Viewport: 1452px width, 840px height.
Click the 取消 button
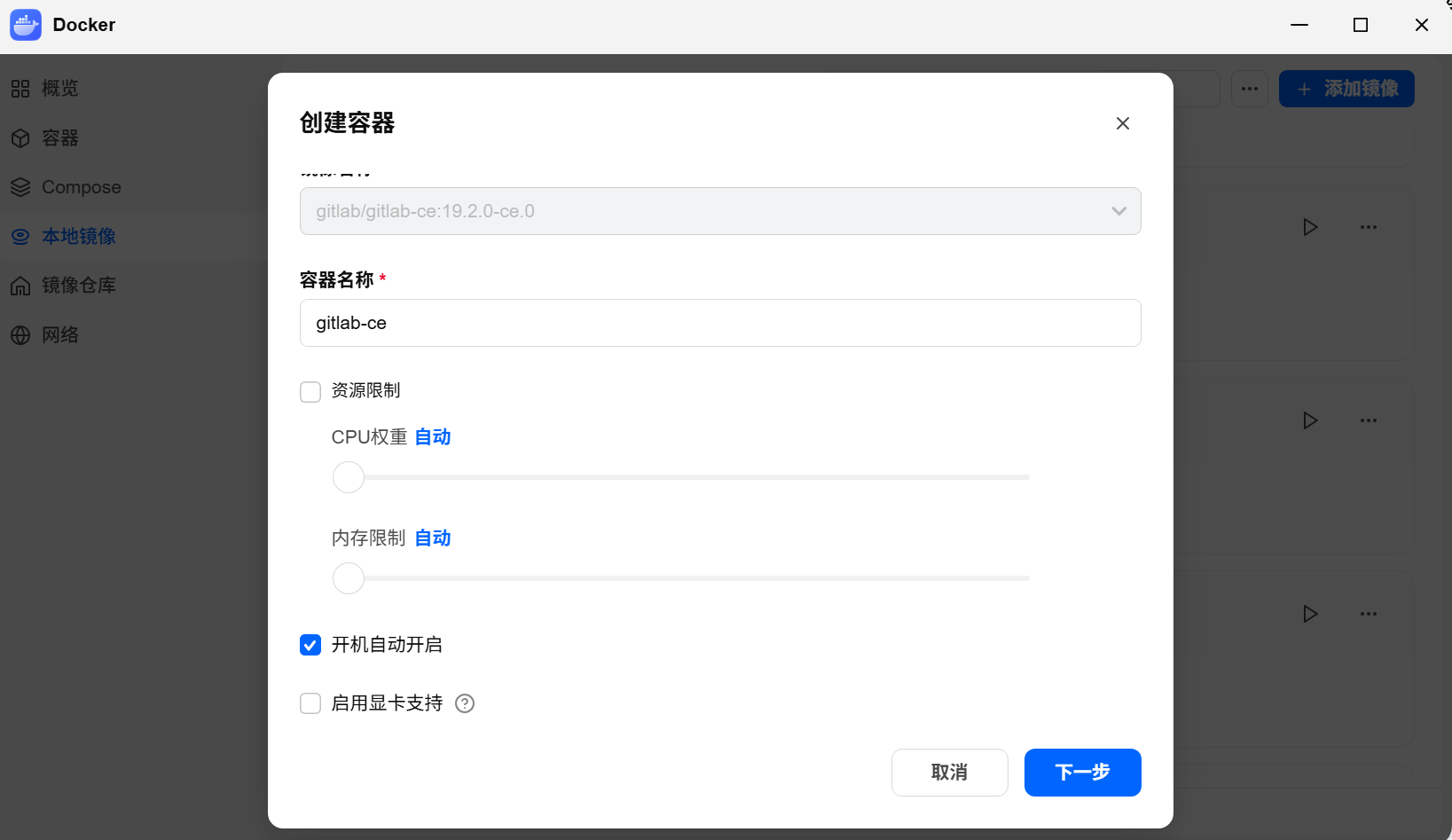click(949, 773)
